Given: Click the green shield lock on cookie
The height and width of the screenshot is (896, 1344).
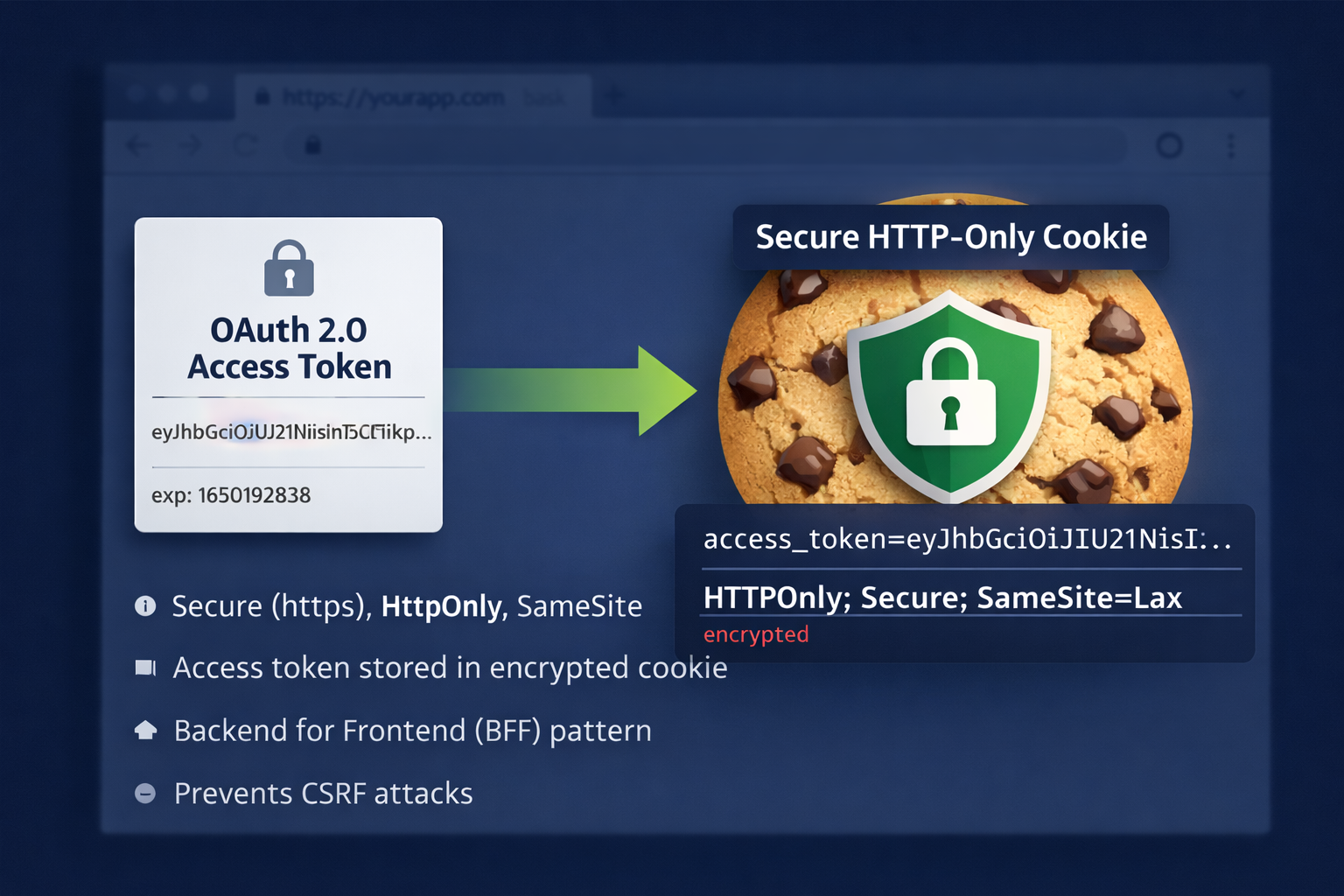Looking at the screenshot, I should (950, 394).
